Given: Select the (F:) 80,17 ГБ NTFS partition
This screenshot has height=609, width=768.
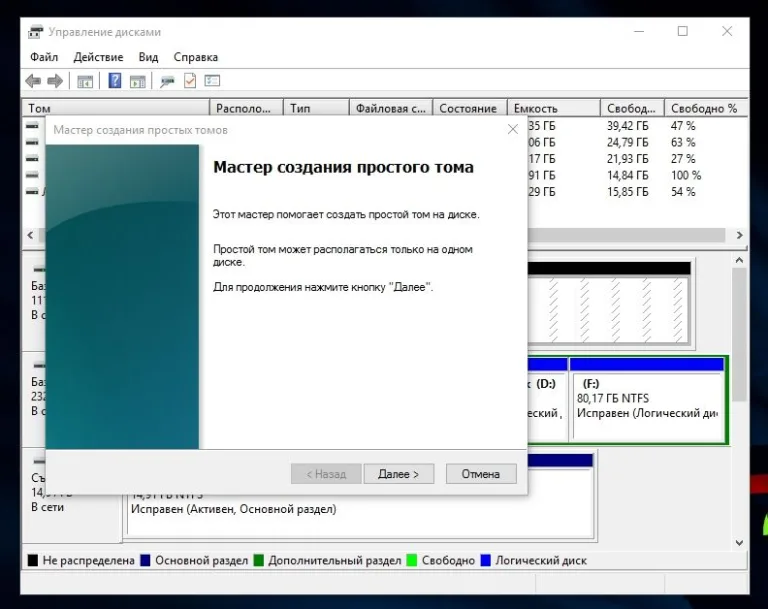Looking at the screenshot, I should 647,400.
